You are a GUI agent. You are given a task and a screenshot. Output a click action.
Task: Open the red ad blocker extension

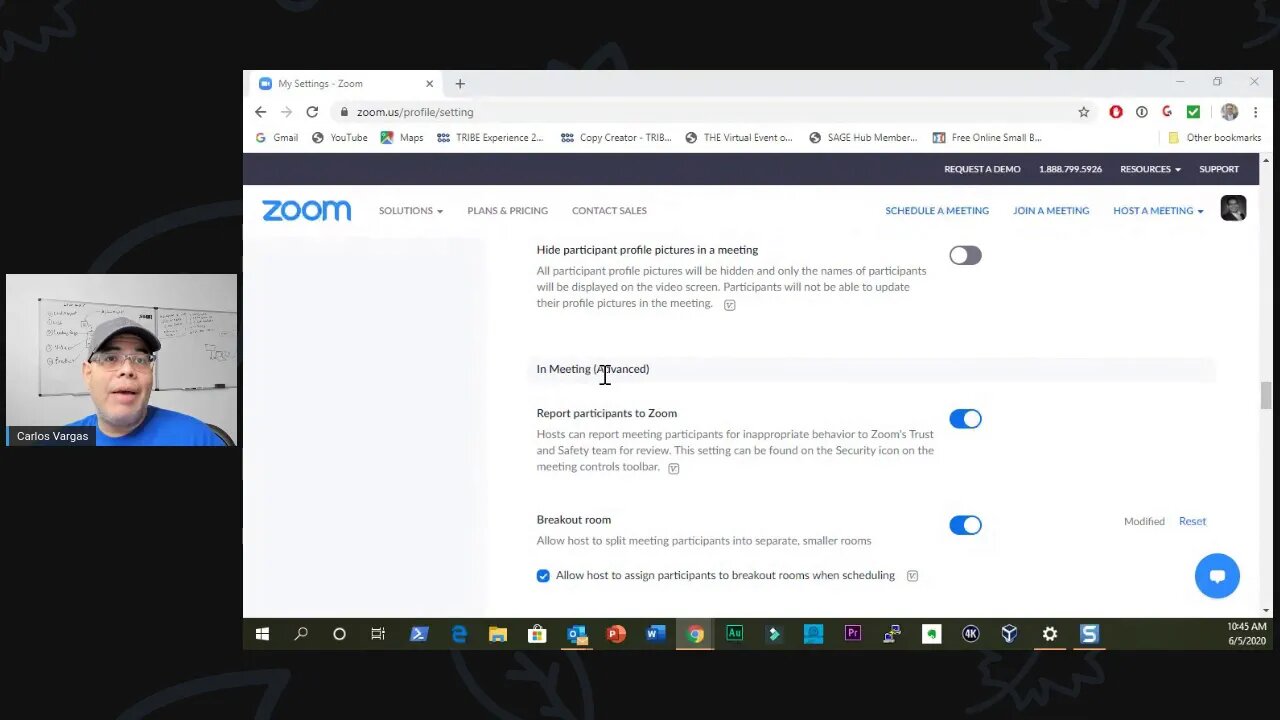[1116, 112]
